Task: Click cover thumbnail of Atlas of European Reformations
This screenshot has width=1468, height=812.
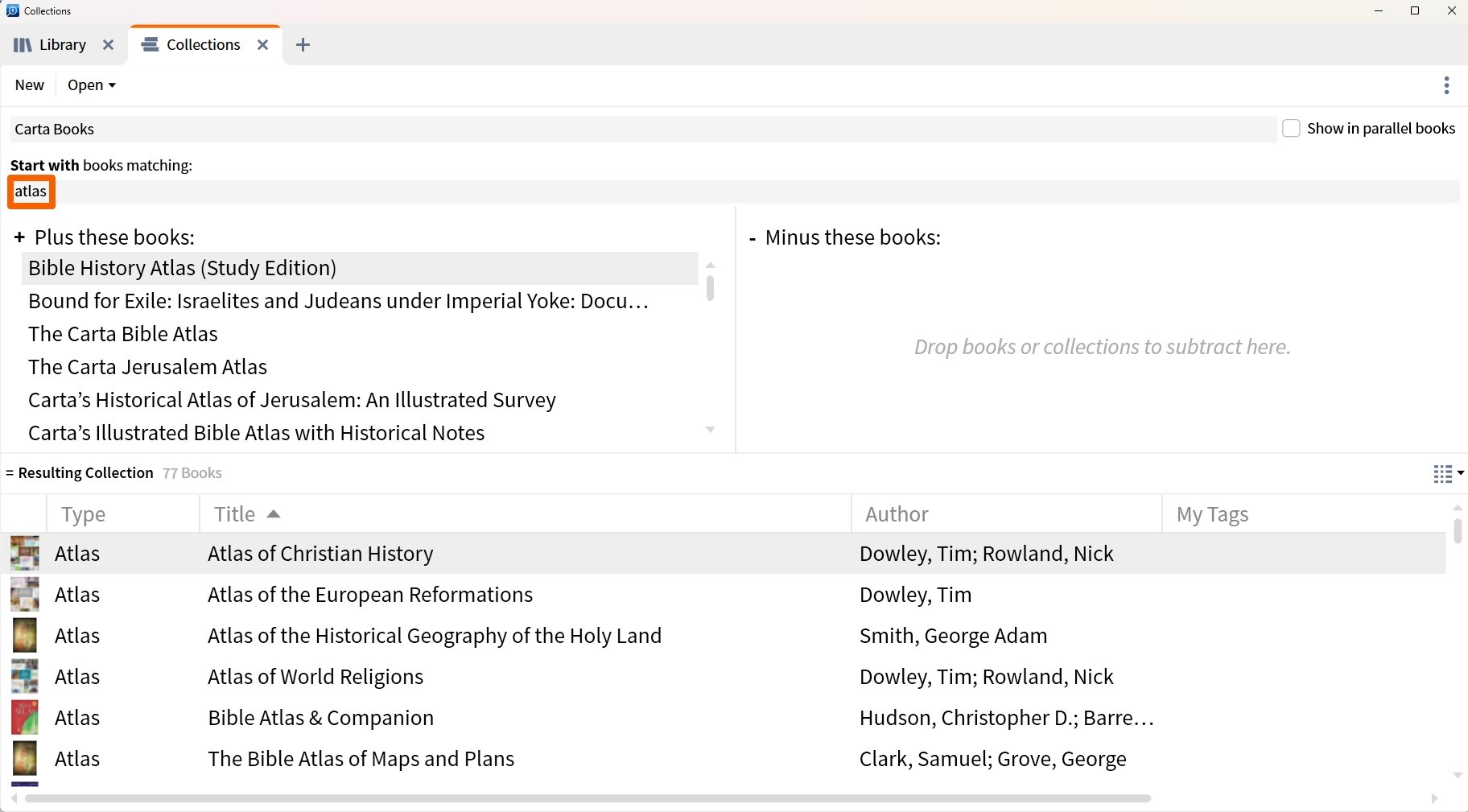Action: point(24,595)
